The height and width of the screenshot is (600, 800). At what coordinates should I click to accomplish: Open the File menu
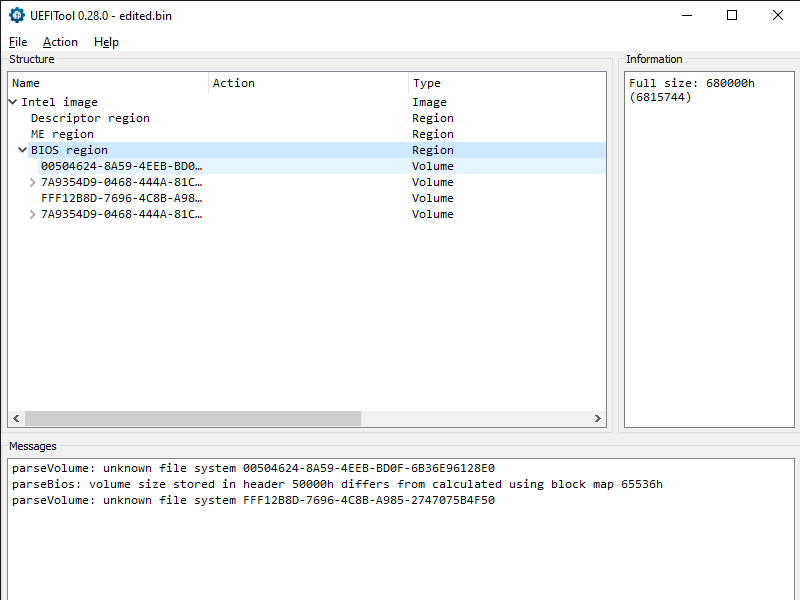point(18,42)
